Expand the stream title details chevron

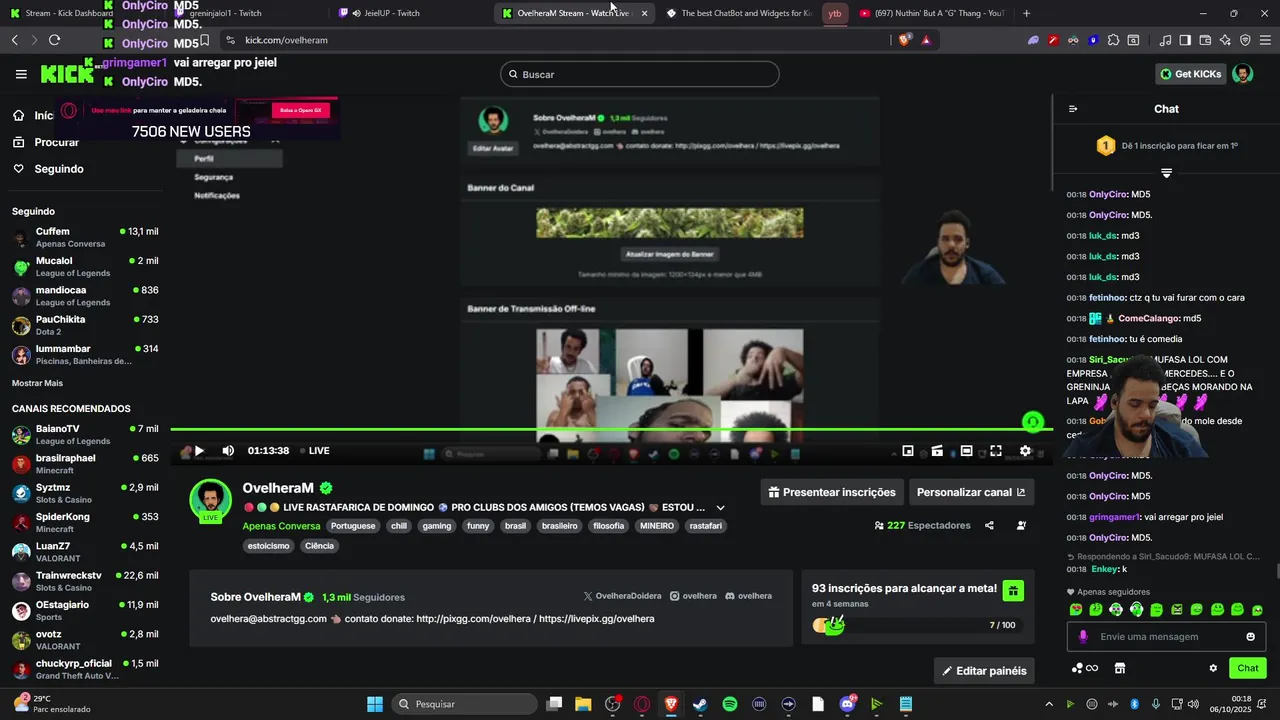720,508
